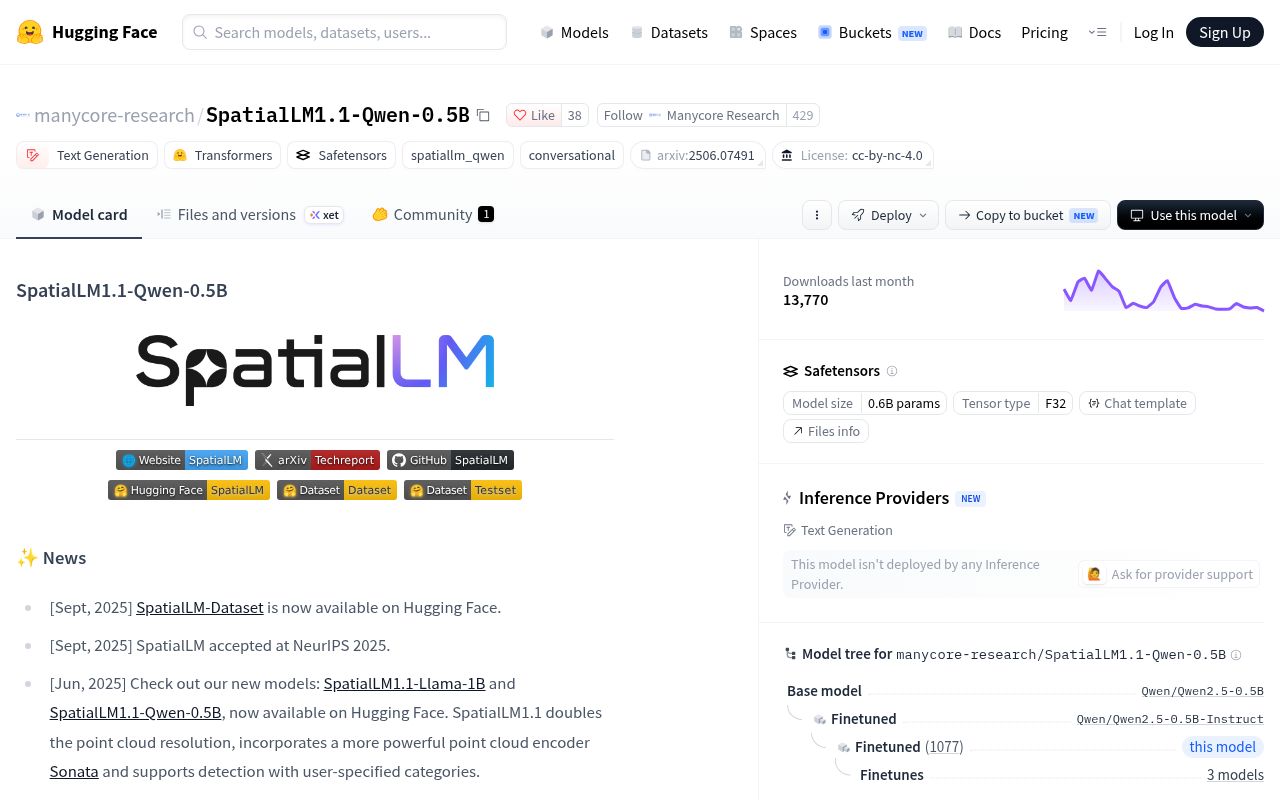Go to Datasets in the navigation

669,32
